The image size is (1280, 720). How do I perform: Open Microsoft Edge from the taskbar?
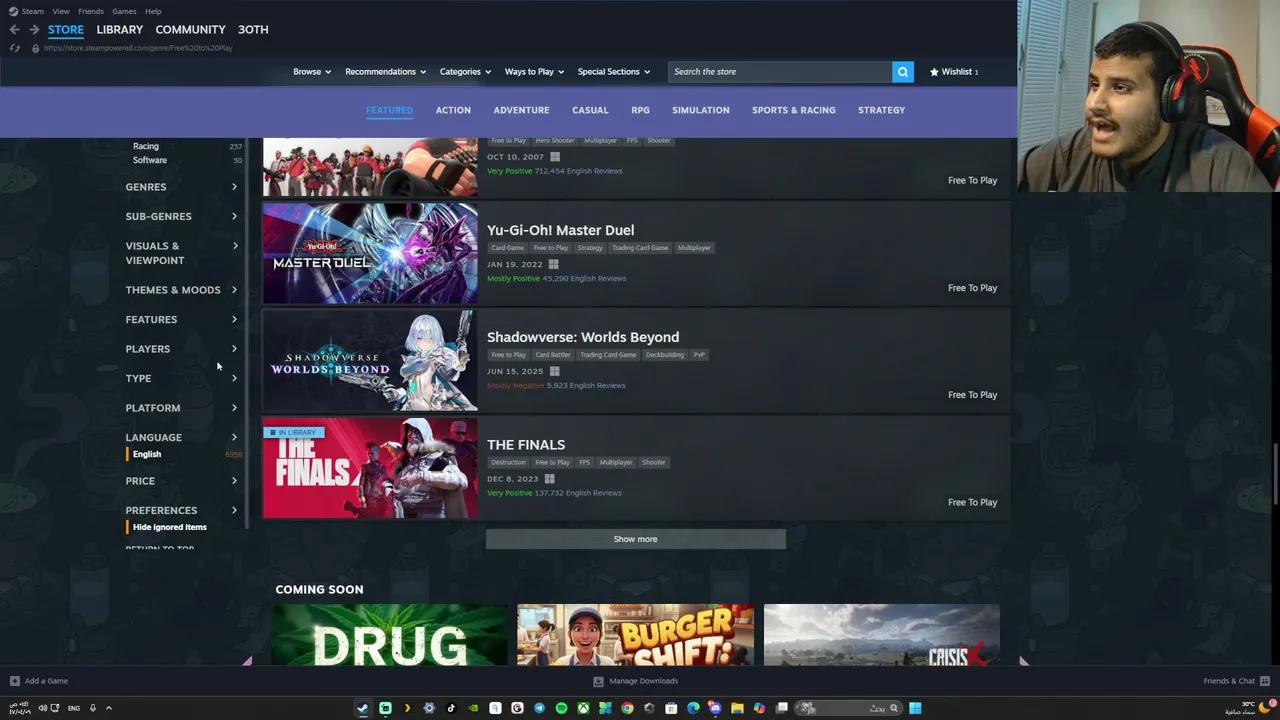[693, 708]
